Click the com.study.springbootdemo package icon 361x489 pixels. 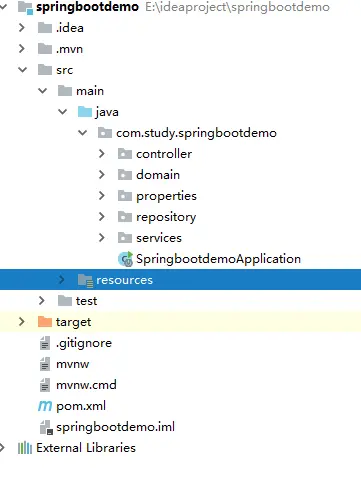click(x=105, y=133)
